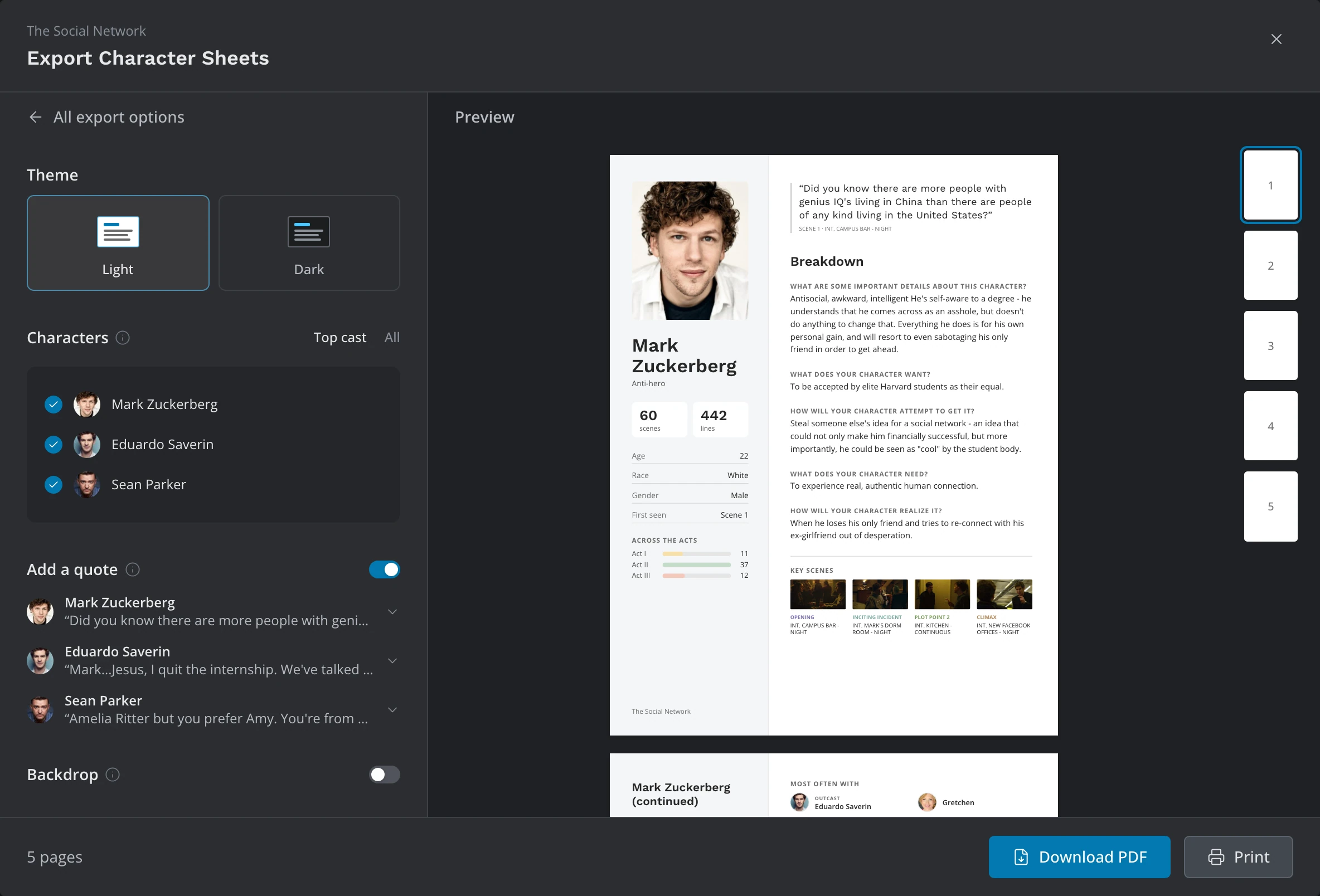Switch to the All characters filter
This screenshot has height=896, width=1320.
click(392, 337)
